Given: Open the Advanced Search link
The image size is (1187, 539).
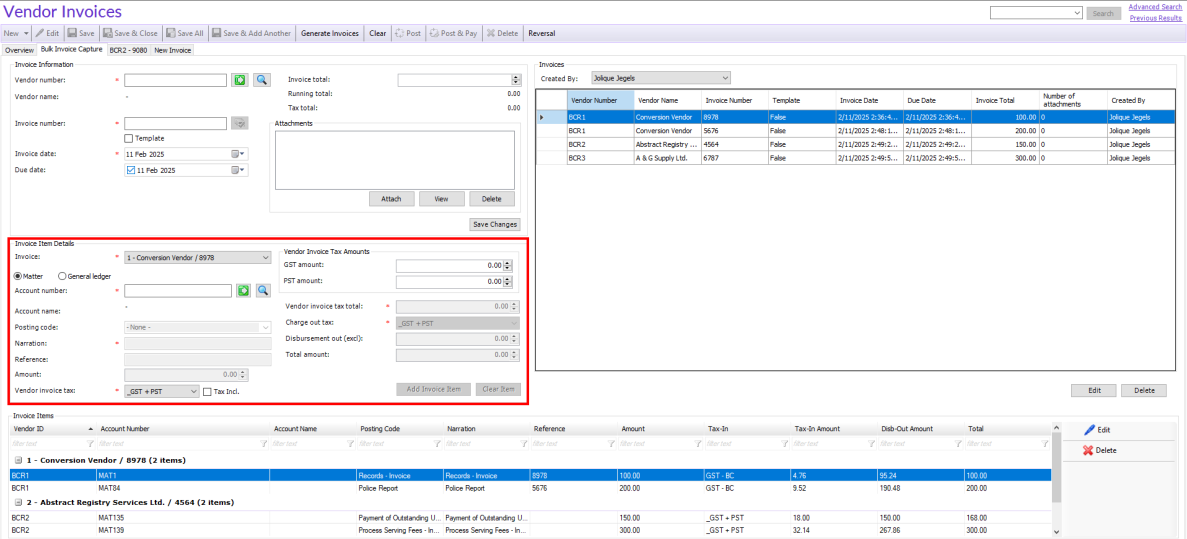Looking at the screenshot, I should (1154, 7).
